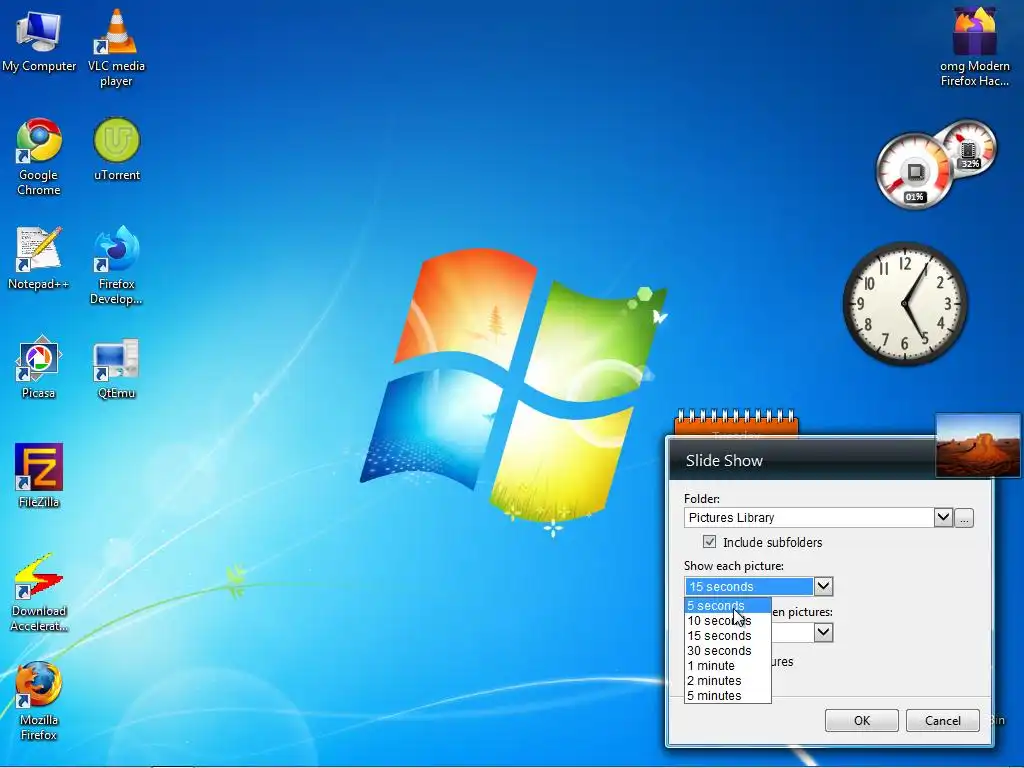This screenshot has height=768, width=1024.
Task: Open uTorrent desktop icon
Action: coord(117,149)
